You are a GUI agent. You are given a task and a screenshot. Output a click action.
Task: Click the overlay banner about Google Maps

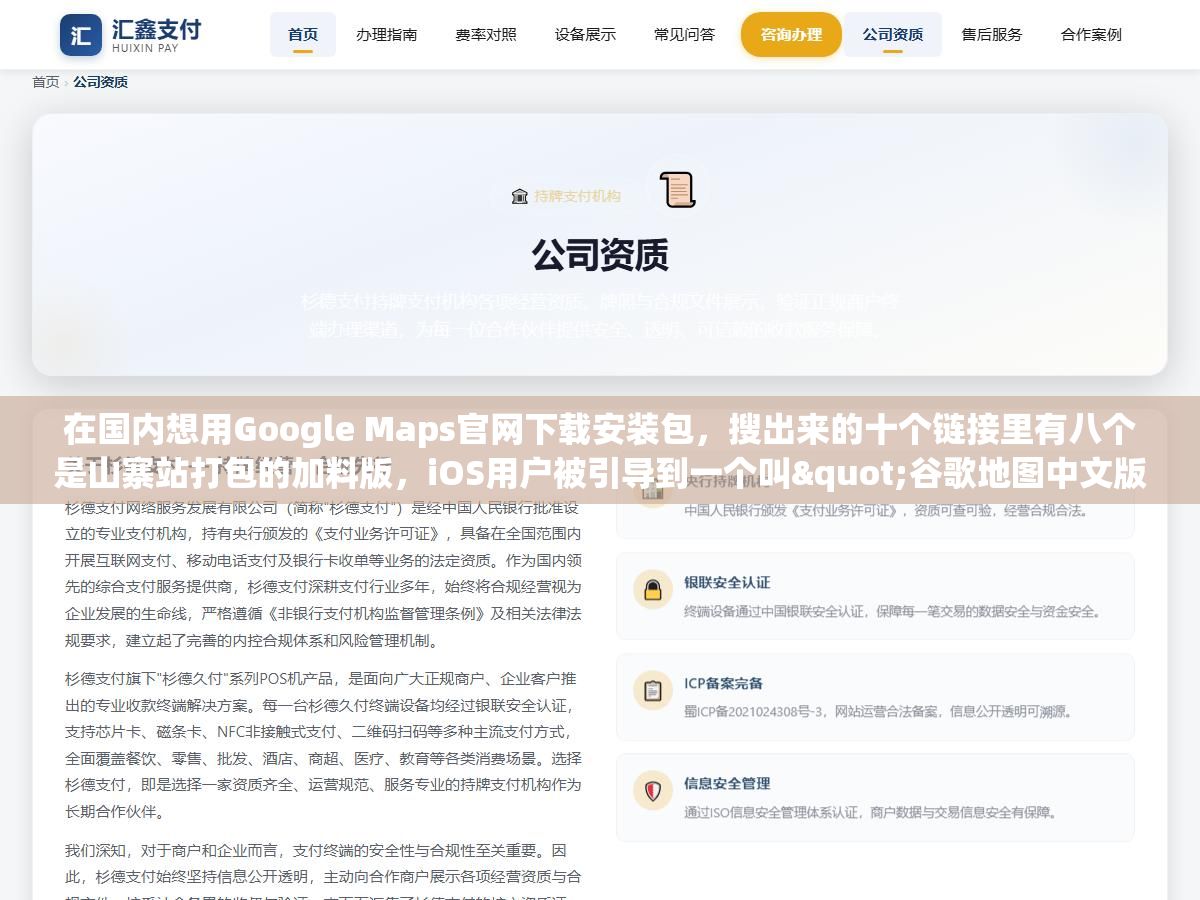pyautogui.click(x=600, y=450)
